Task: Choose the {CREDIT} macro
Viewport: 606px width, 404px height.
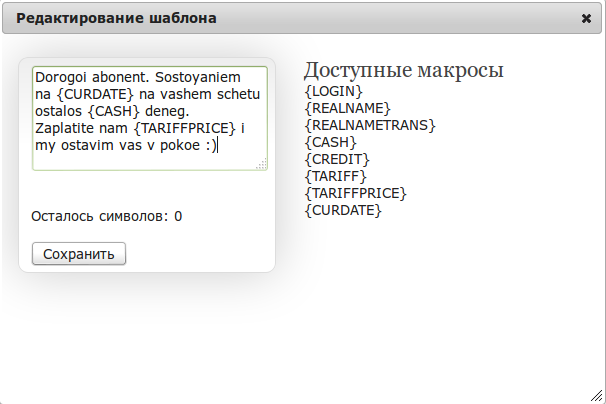Action: (337, 159)
